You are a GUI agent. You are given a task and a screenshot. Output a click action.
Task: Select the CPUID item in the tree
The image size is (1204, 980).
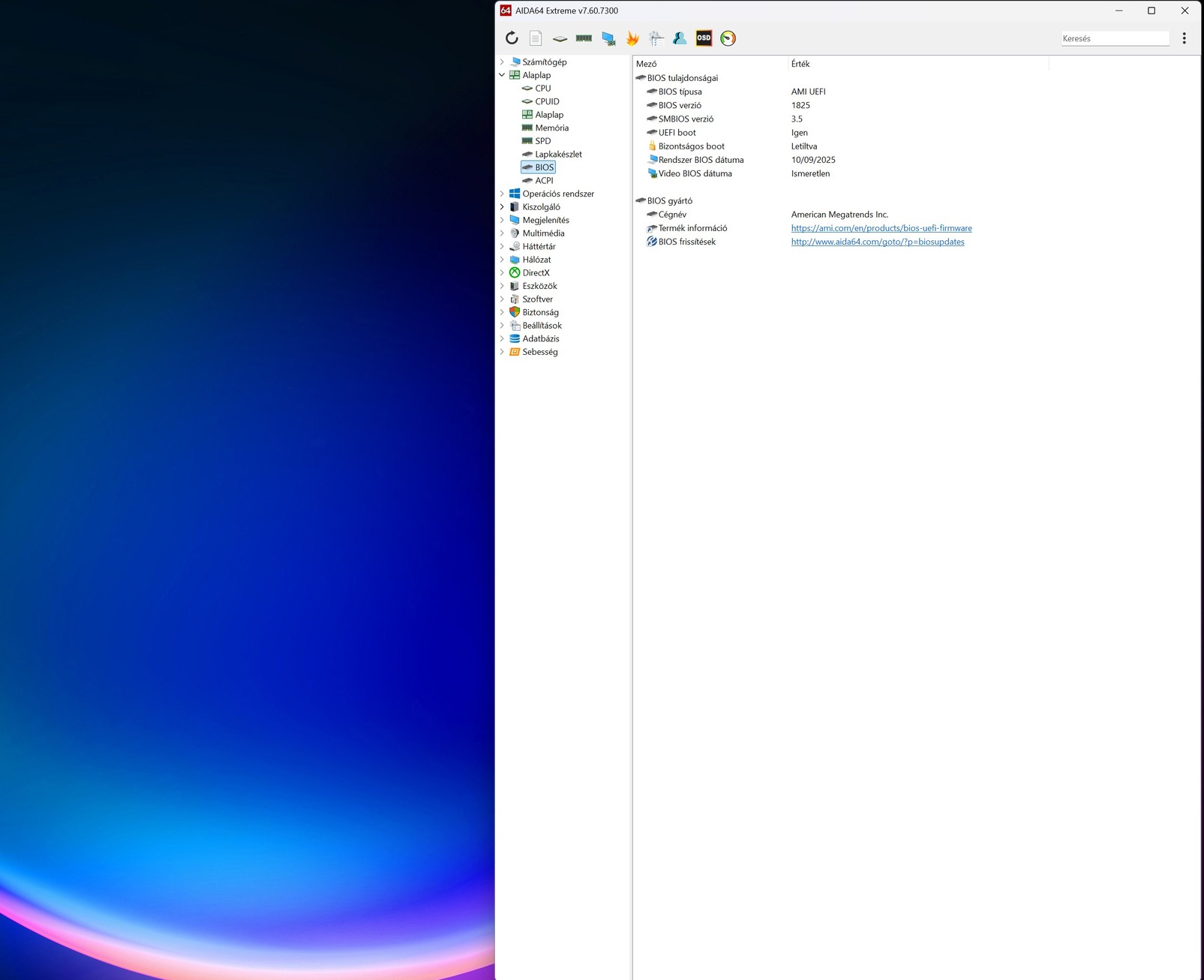(x=547, y=101)
